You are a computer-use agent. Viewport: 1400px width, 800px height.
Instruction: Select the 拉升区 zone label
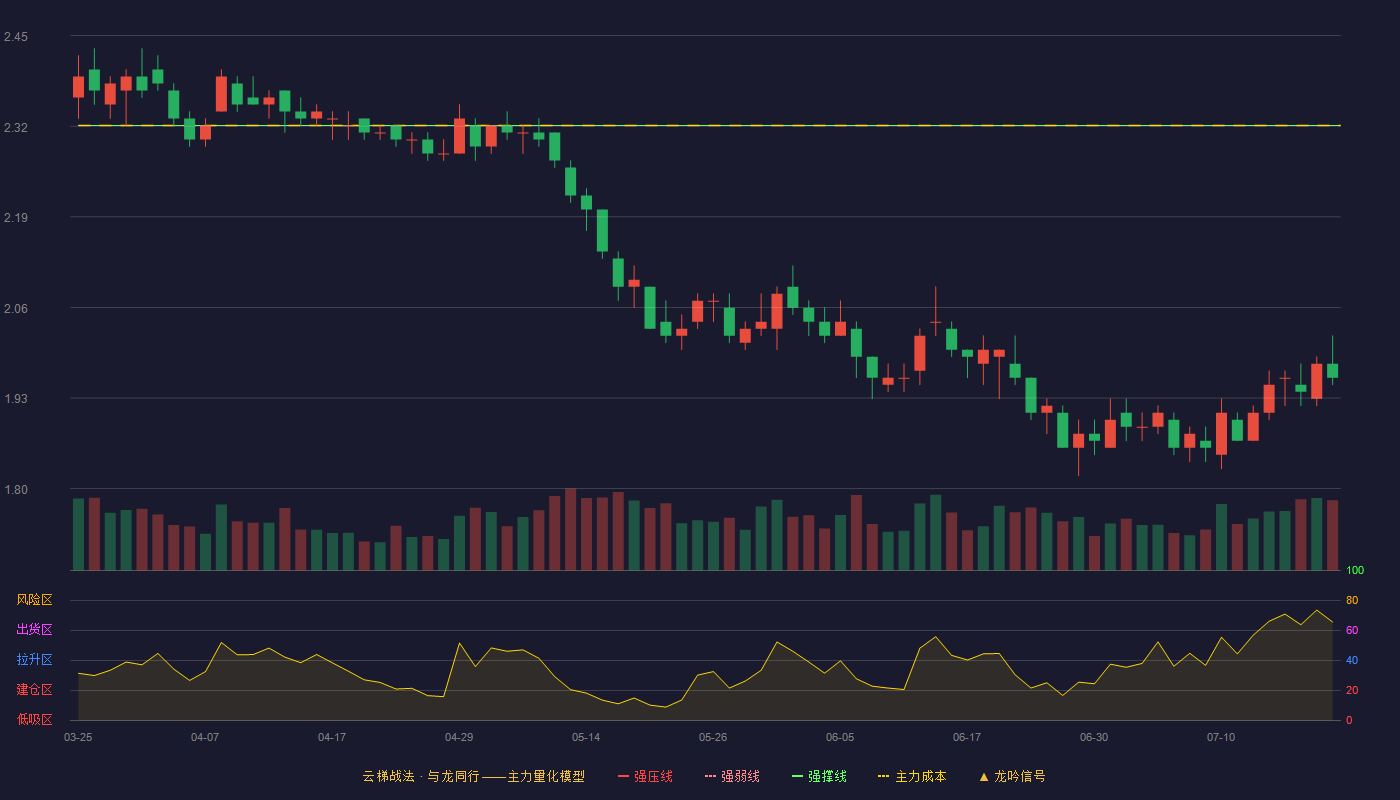(x=34, y=660)
